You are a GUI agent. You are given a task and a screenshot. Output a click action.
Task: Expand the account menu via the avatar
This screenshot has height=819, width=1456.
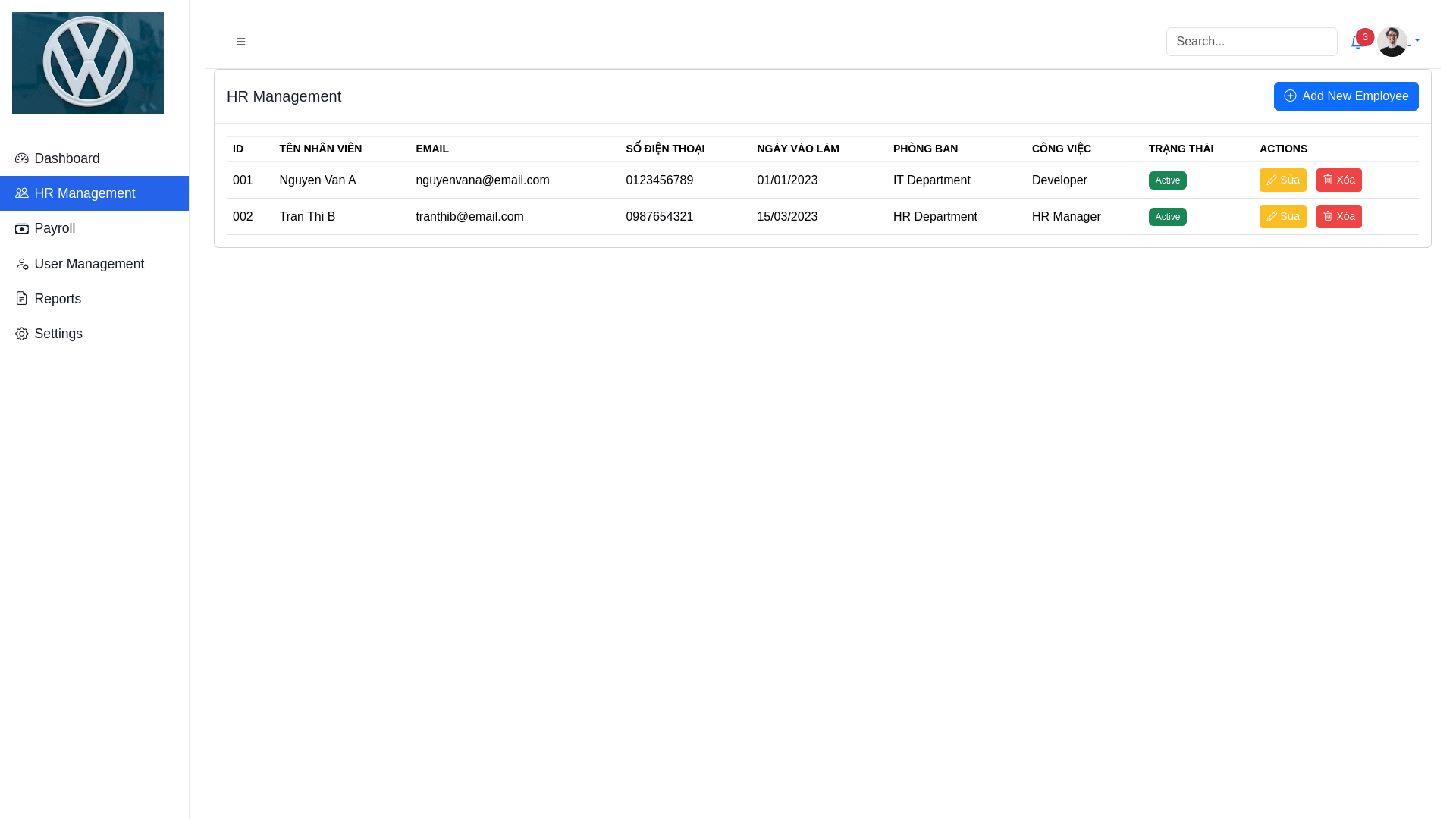pyautogui.click(x=1392, y=41)
